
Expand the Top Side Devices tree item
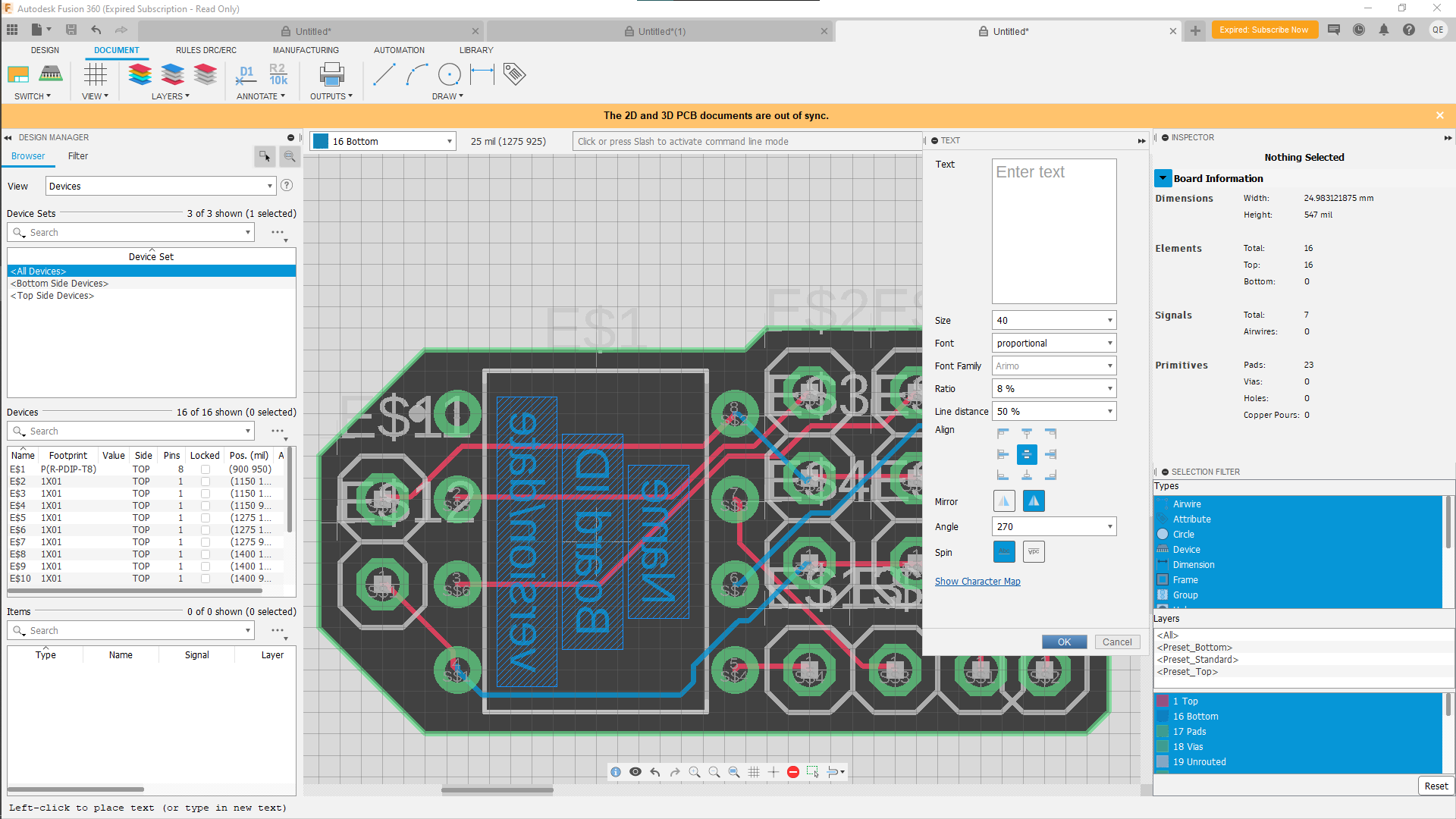coord(52,296)
